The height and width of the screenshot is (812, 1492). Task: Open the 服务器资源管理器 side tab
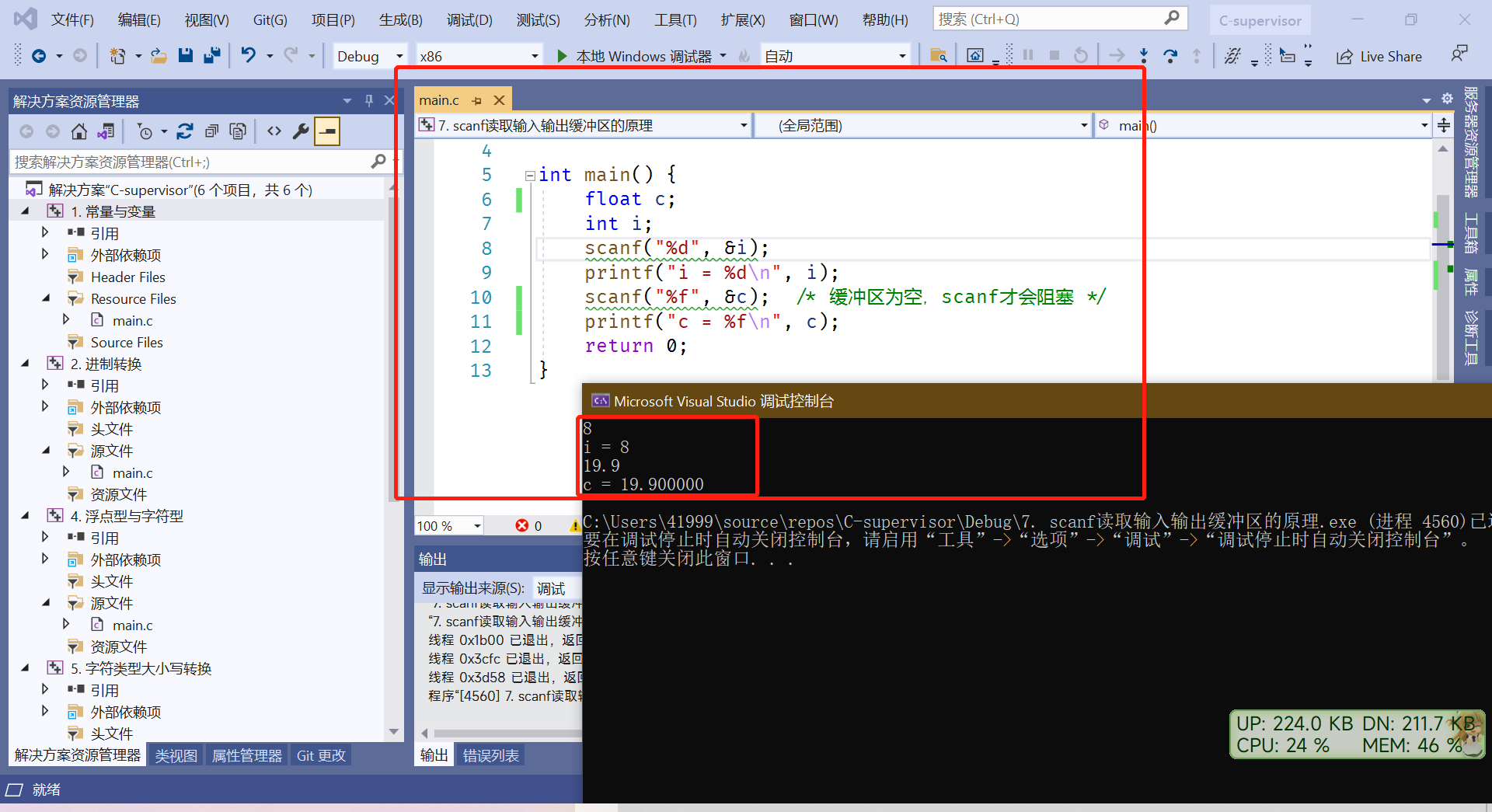(x=1470, y=141)
